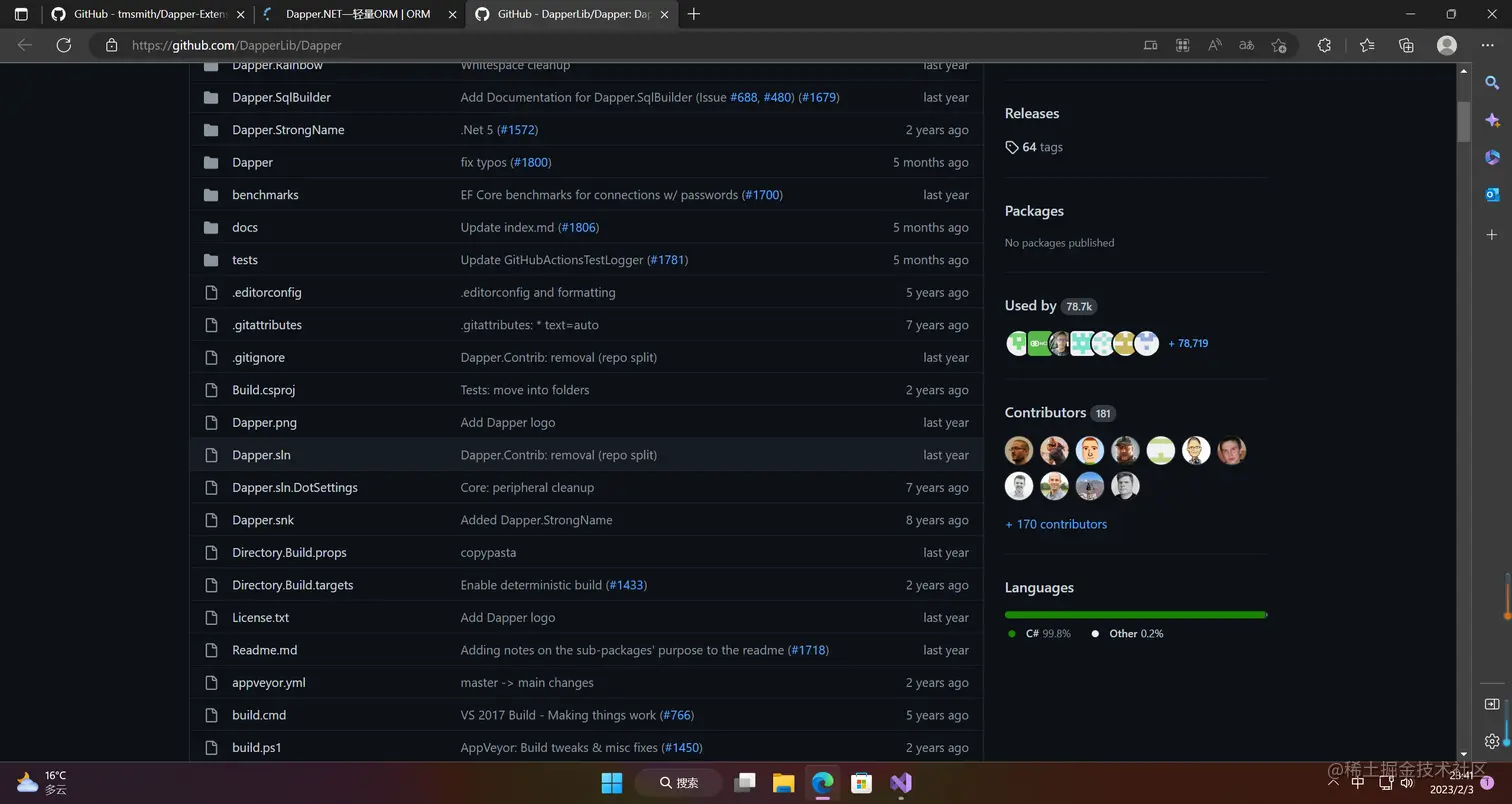
Task: Click the Translate icon in address bar
Action: 1246,45
